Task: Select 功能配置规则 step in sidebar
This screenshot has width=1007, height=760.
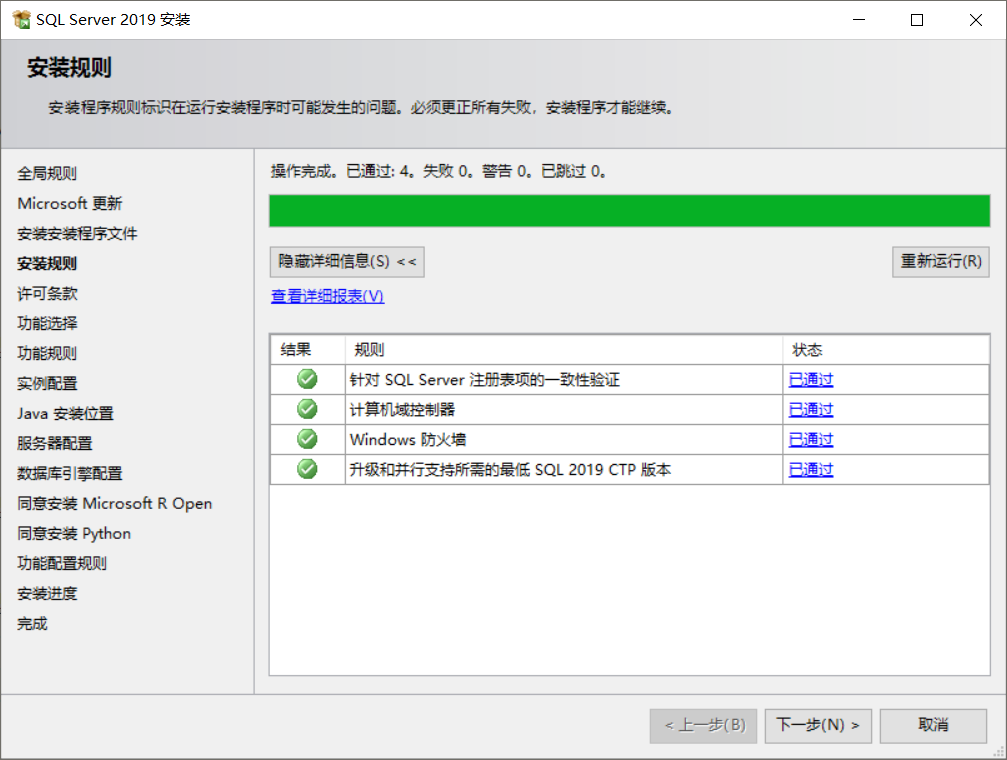Action: [x=62, y=563]
